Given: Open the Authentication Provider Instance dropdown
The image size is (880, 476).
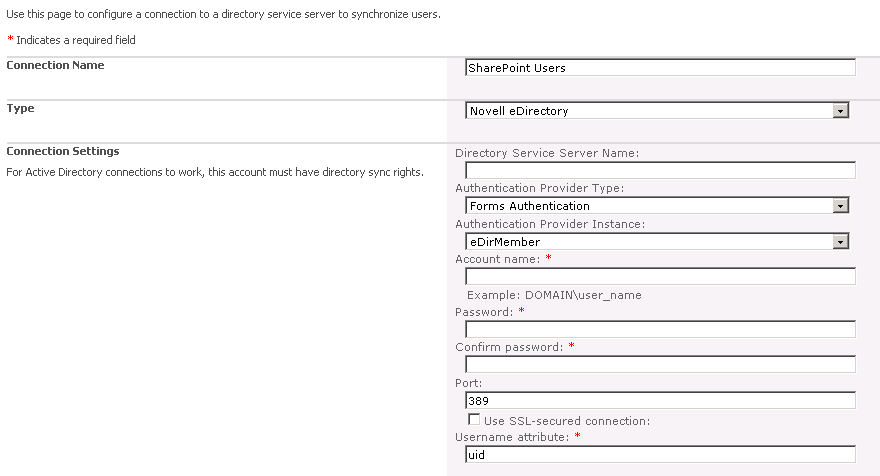Looking at the screenshot, I should click(657, 241).
